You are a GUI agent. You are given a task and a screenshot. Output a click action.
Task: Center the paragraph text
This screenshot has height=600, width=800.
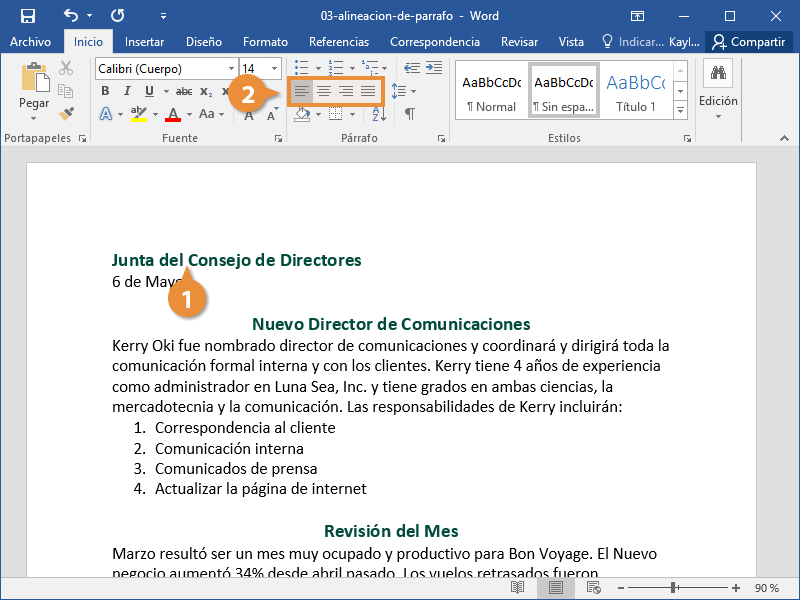coord(323,91)
